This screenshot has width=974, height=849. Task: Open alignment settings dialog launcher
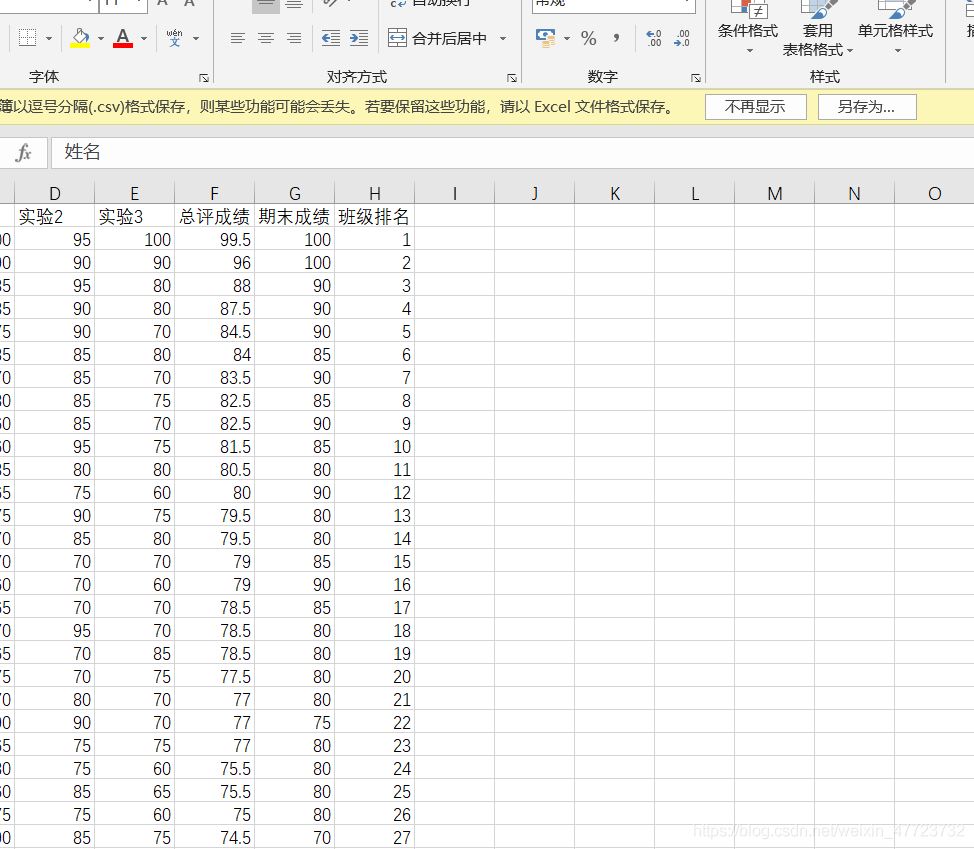point(512,78)
